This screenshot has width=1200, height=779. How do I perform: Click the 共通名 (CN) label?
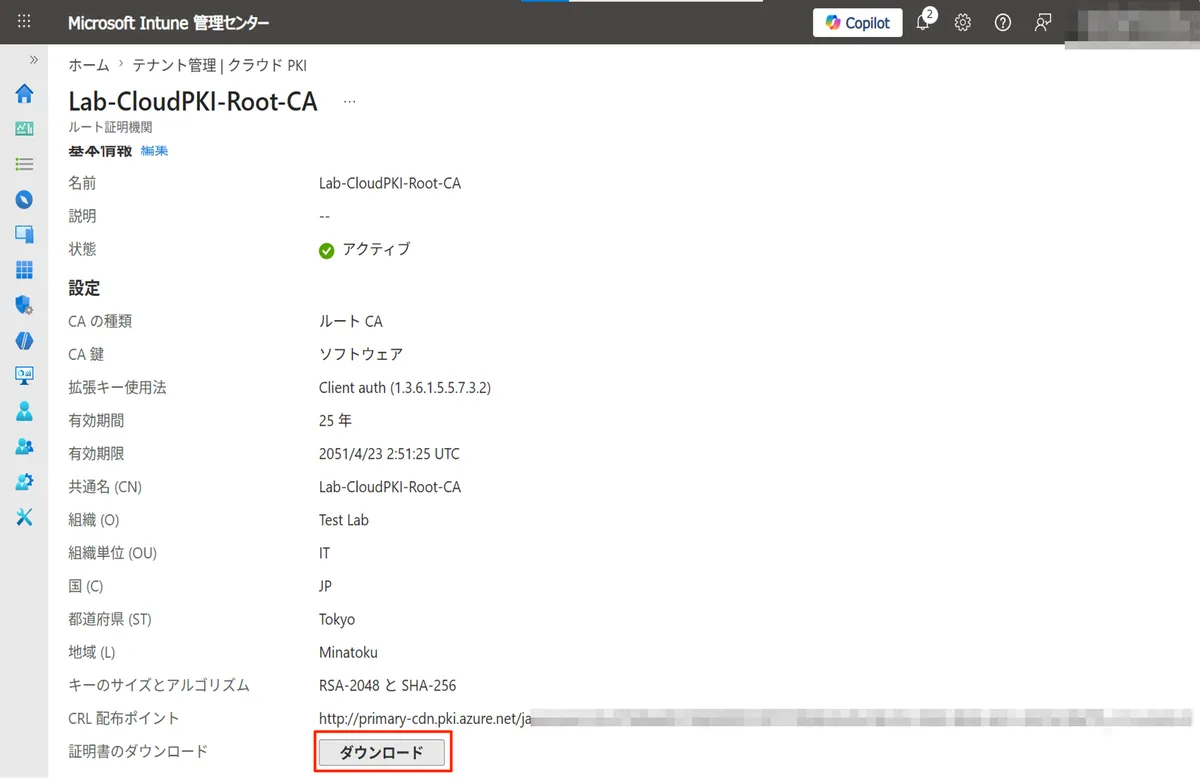click(x=105, y=487)
